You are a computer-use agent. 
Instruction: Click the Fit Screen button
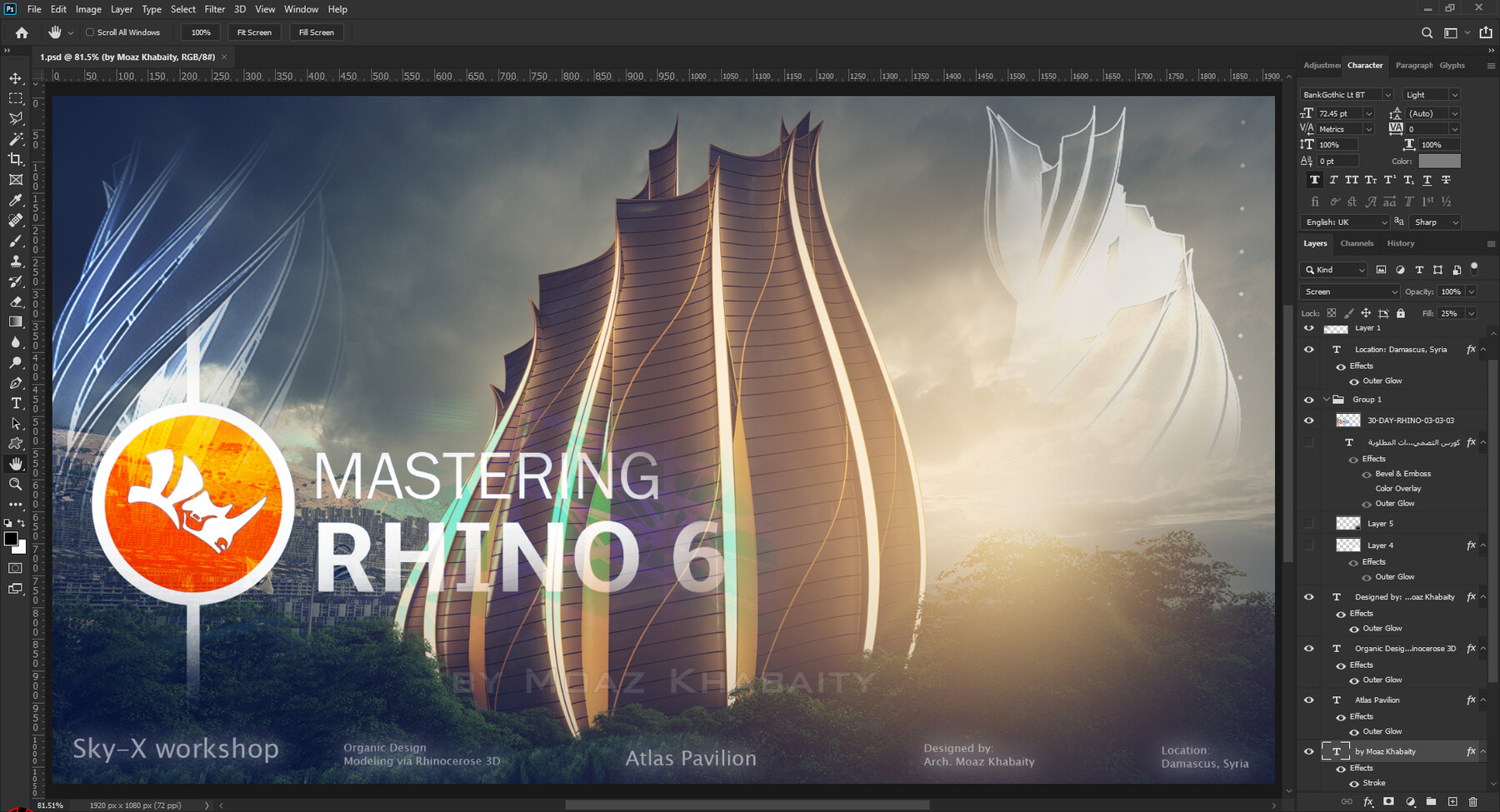tap(254, 32)
